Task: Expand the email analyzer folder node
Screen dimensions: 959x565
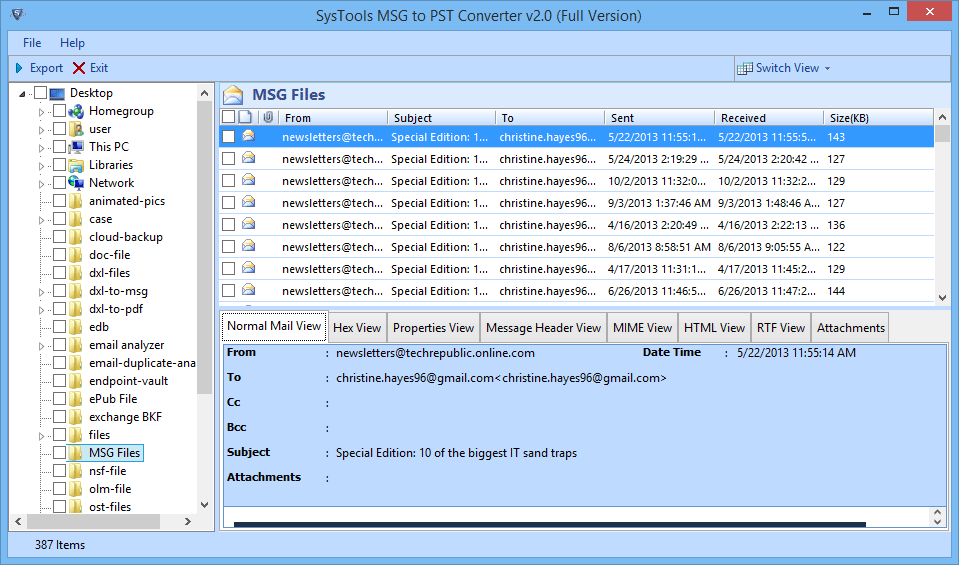Action: click(x=42, y=345)
